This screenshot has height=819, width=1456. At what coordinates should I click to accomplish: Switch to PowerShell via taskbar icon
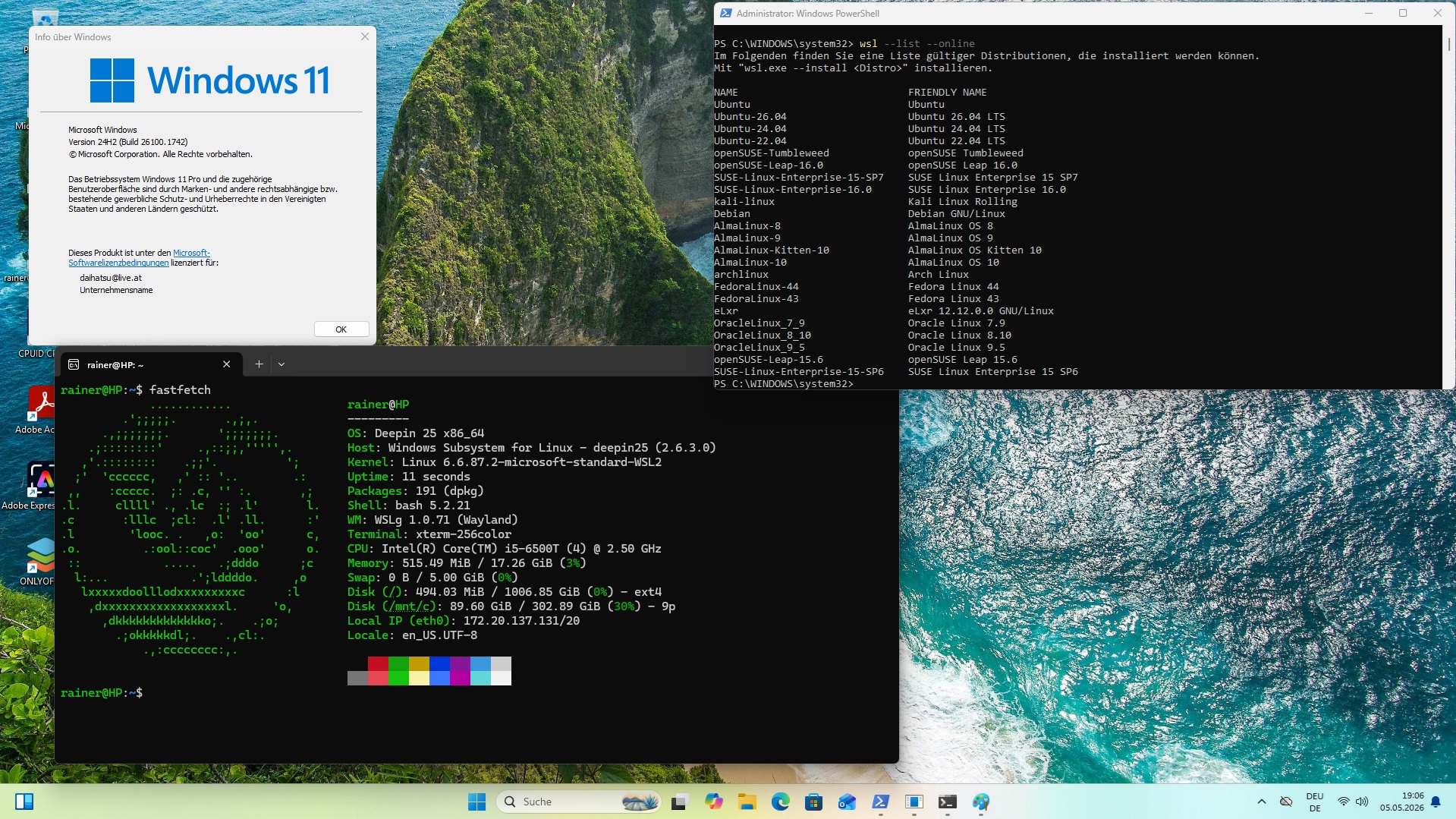pos(880,802)
